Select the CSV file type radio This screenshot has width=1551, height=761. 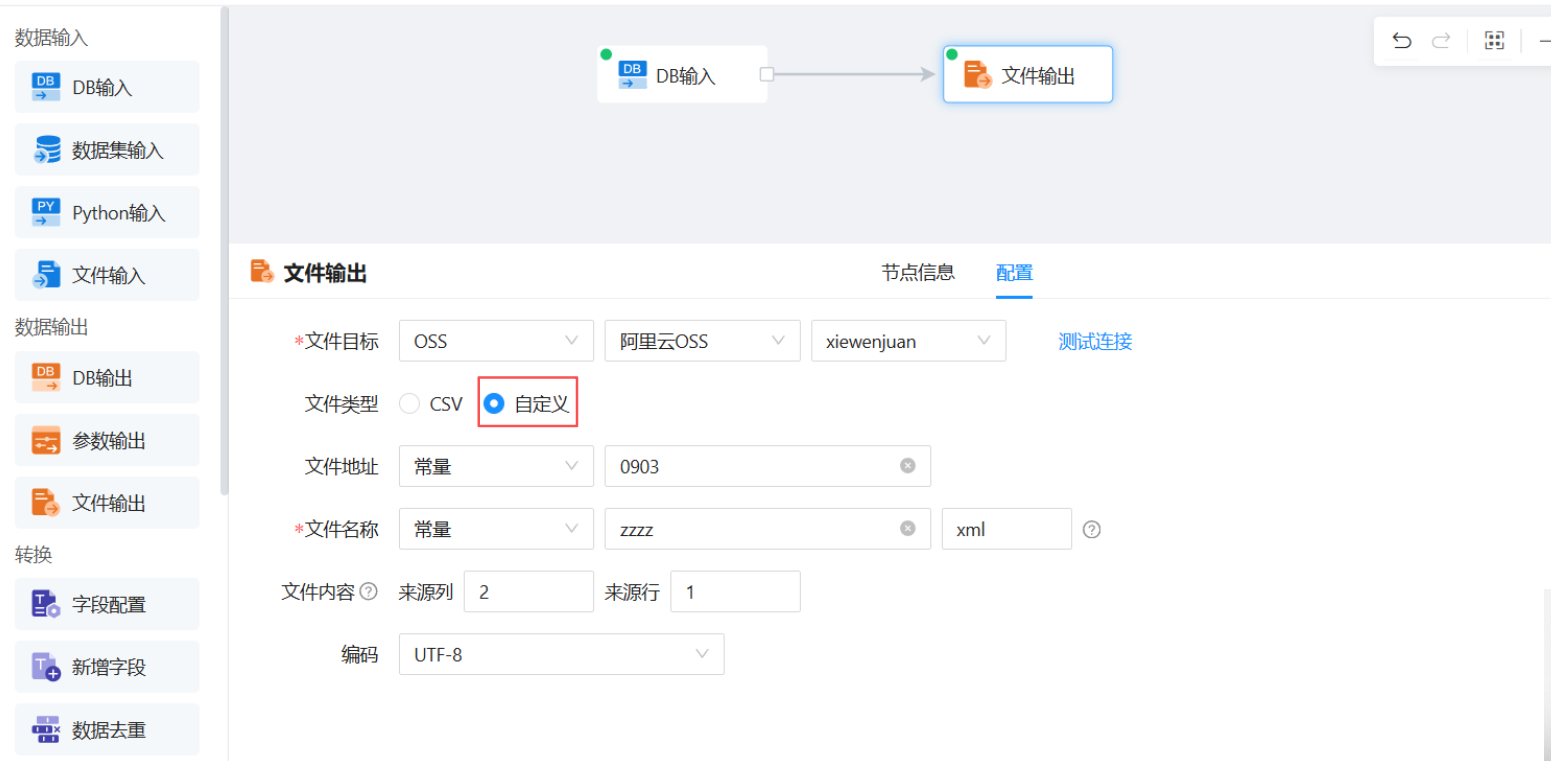point(409,404)
